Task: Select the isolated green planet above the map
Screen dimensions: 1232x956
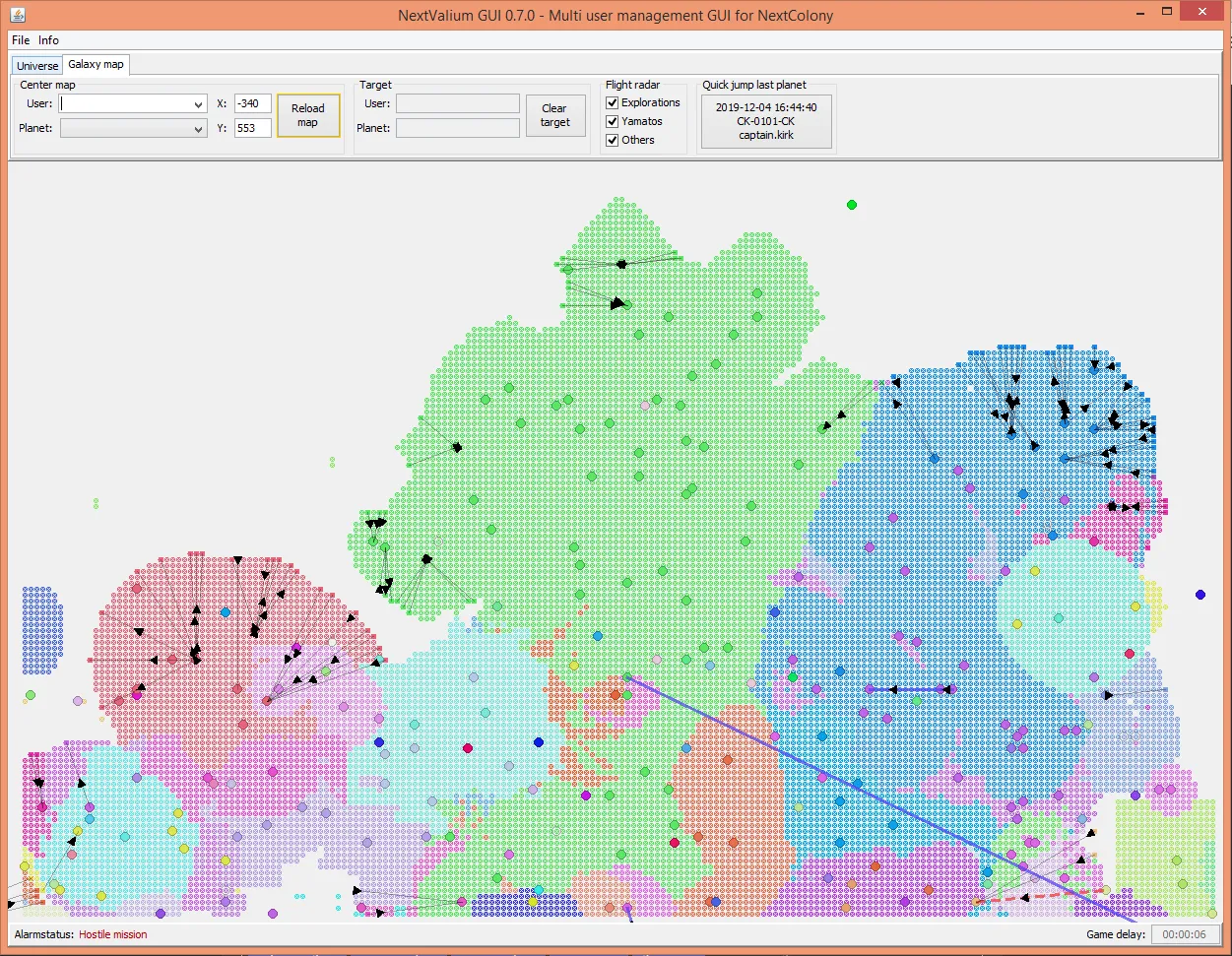Action: (852, 205)
